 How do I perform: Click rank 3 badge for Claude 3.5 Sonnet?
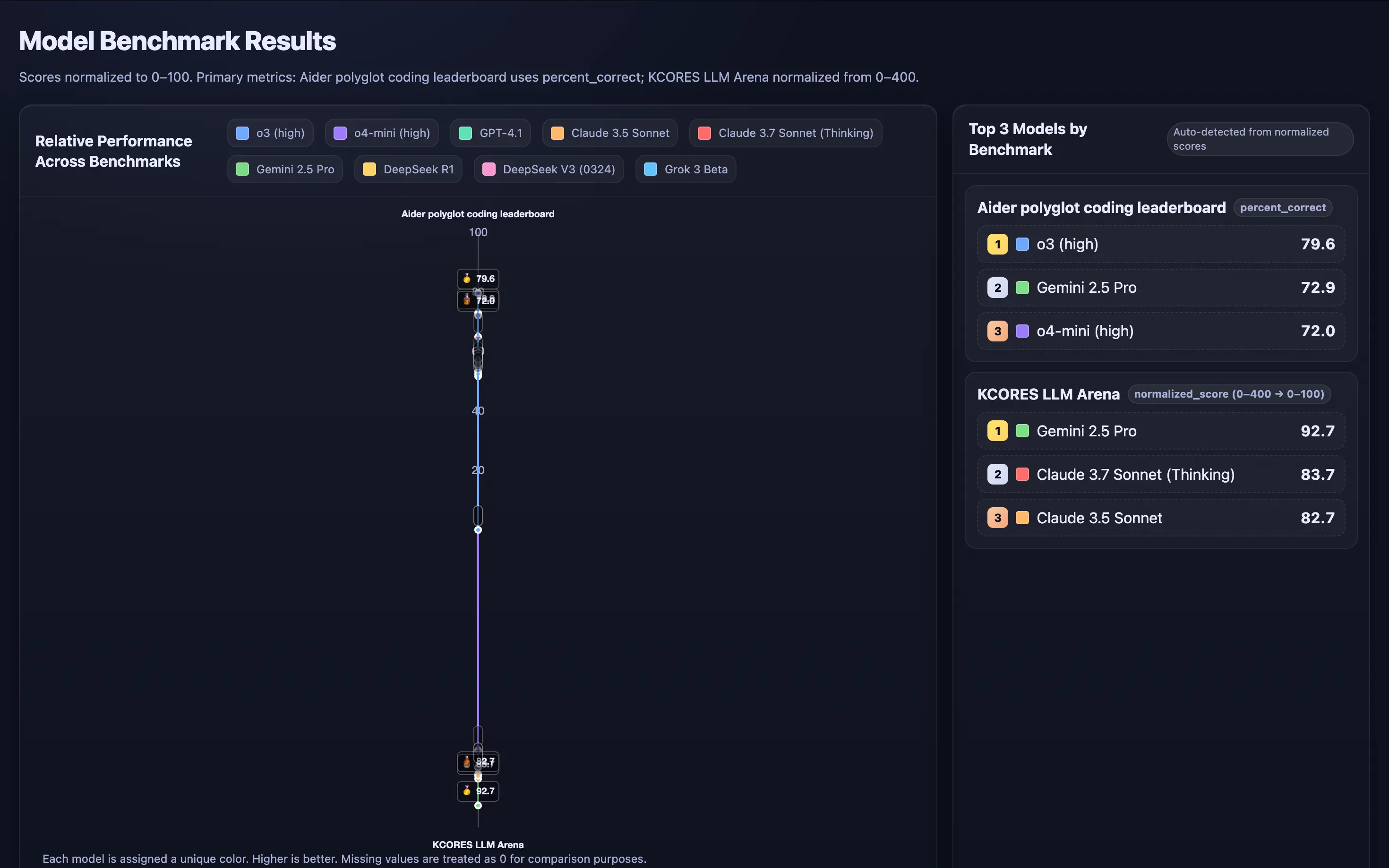click(x=997, y=518)
